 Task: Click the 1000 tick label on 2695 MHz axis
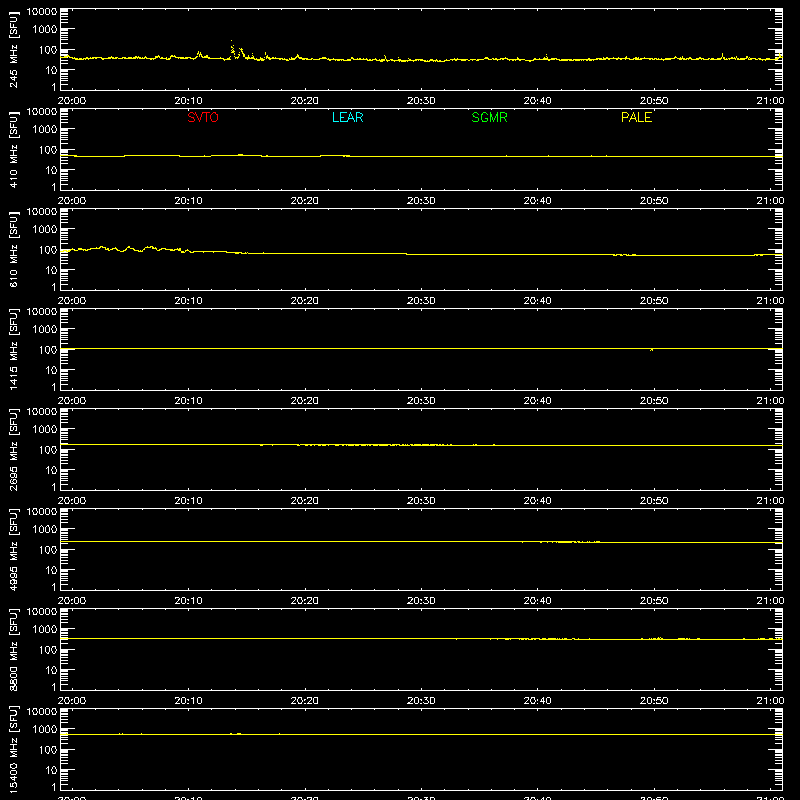(x=45, y=430)
